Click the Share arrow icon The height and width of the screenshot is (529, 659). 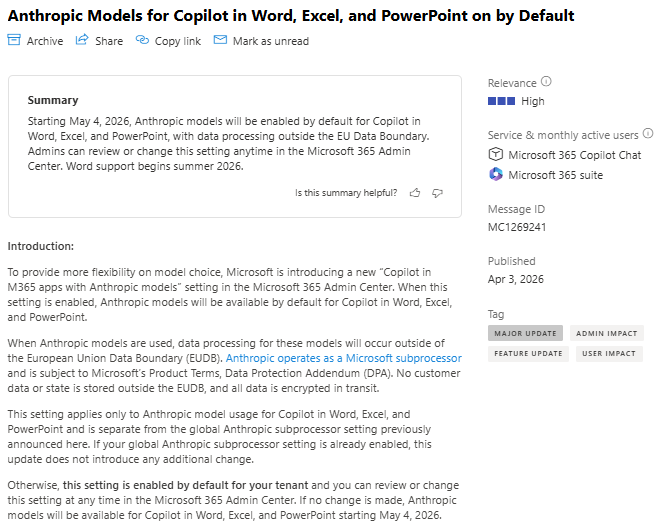coord(82,40)
